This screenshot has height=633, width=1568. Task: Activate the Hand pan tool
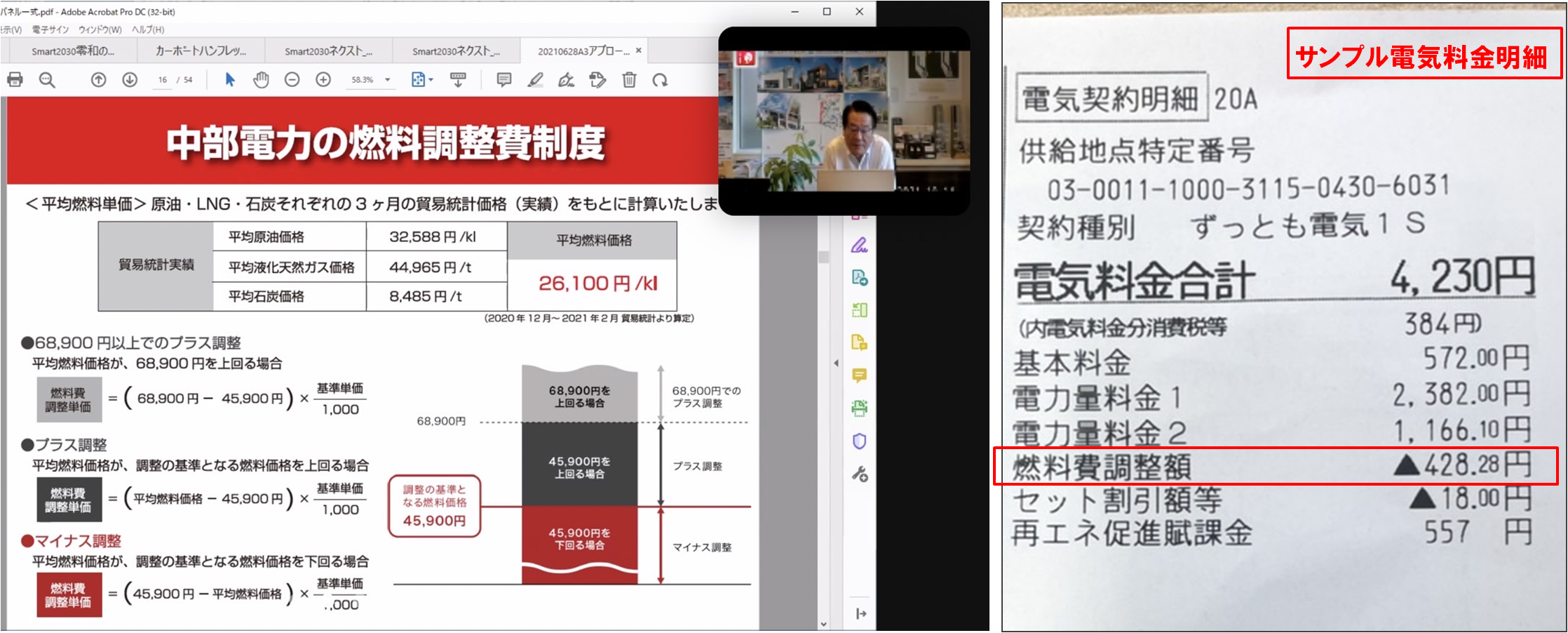(261, 80)
